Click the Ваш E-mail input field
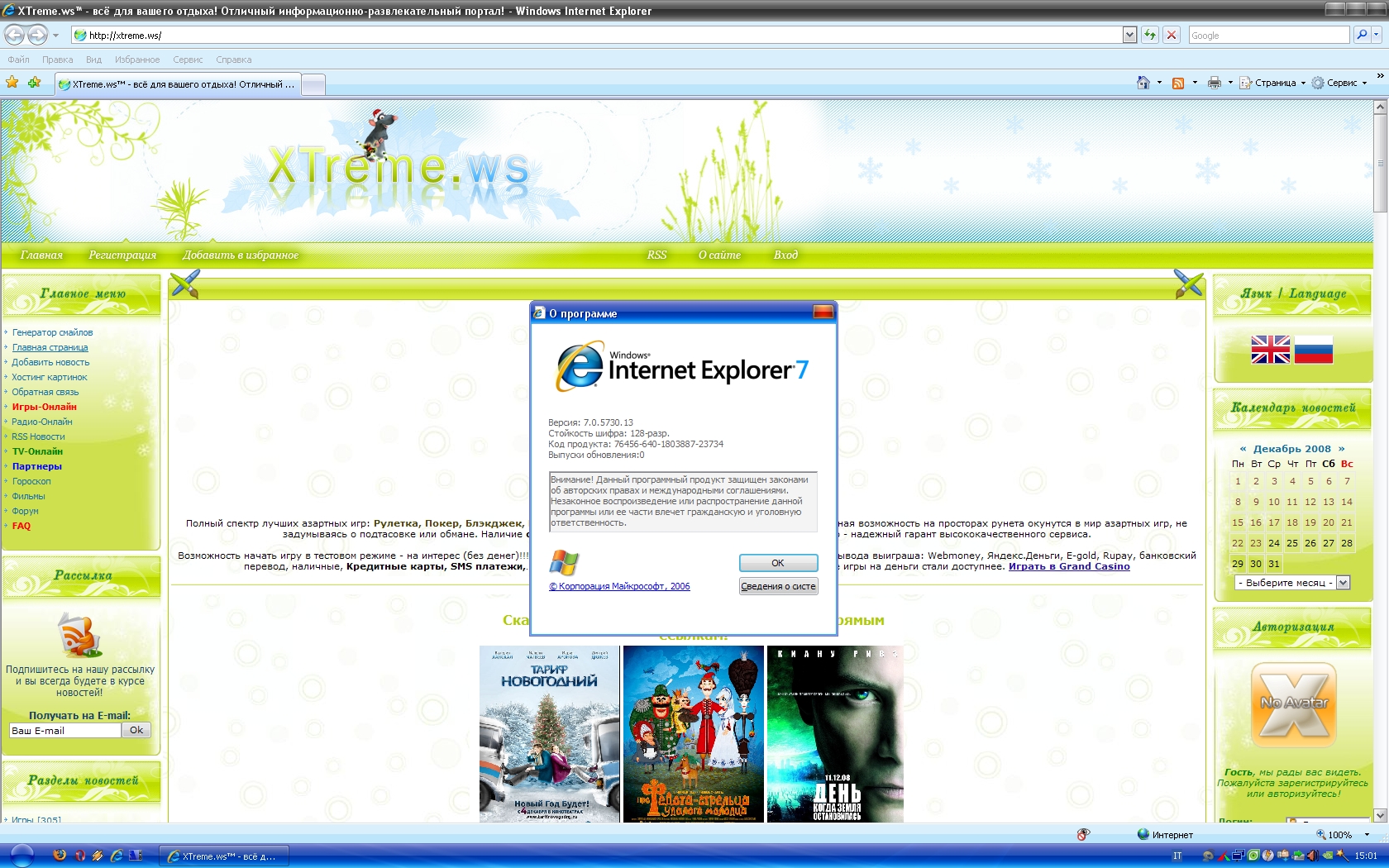Viewport: 1389px width, 868px height. click(x=64, y=730)
